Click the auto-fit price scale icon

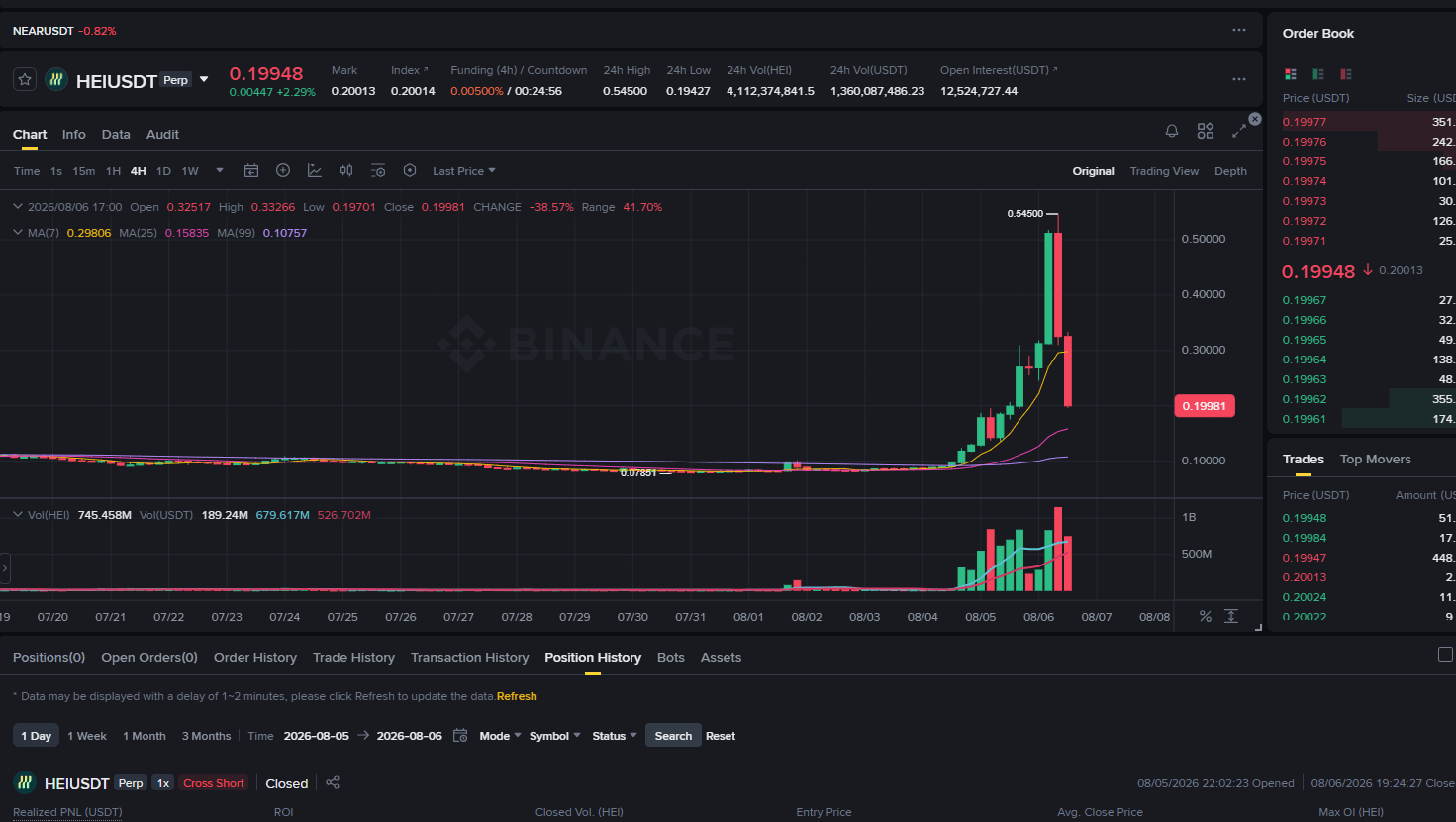[x=1231, y=616]
